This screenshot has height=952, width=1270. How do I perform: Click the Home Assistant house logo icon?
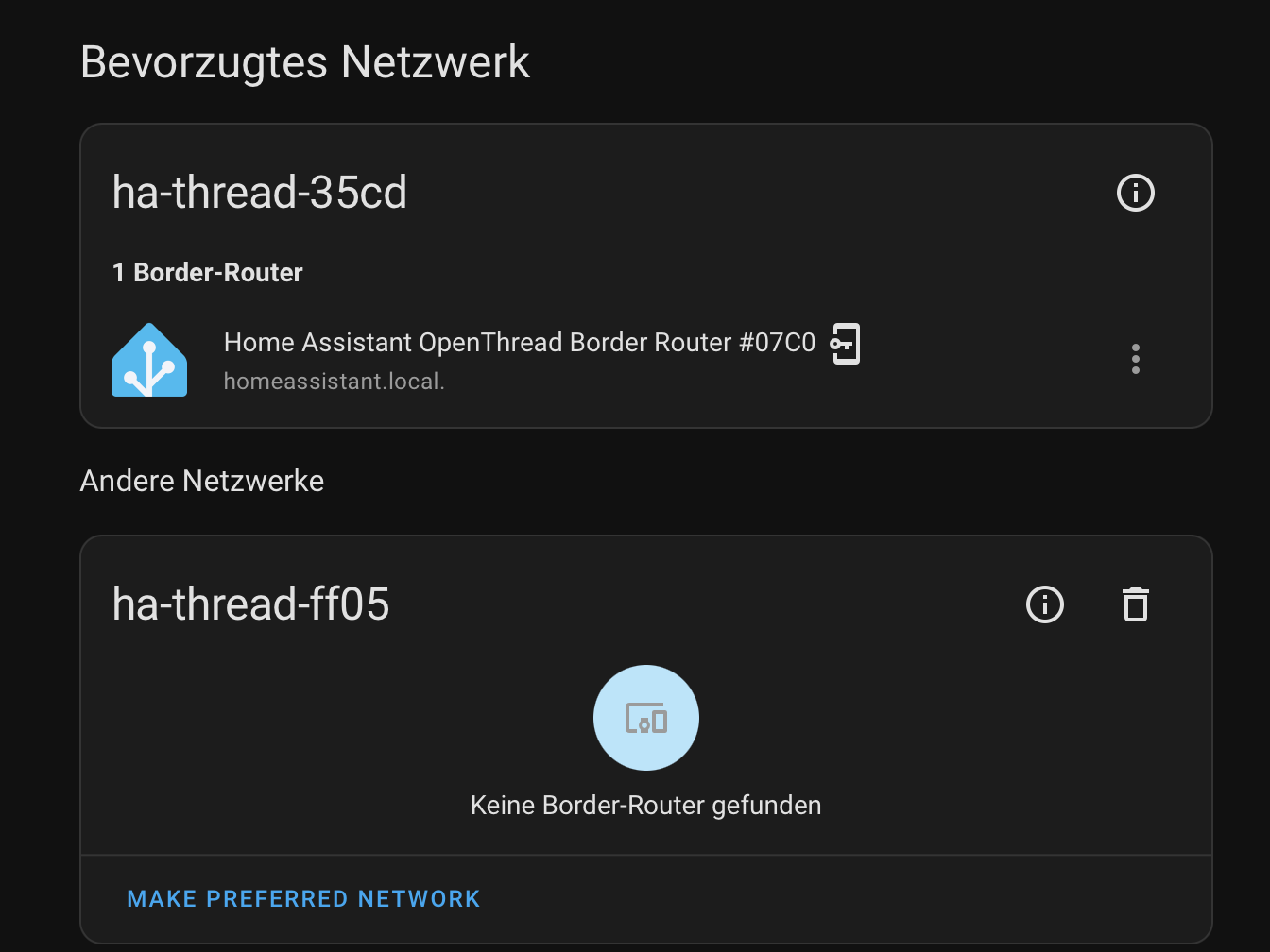click(x=149, y=360)
